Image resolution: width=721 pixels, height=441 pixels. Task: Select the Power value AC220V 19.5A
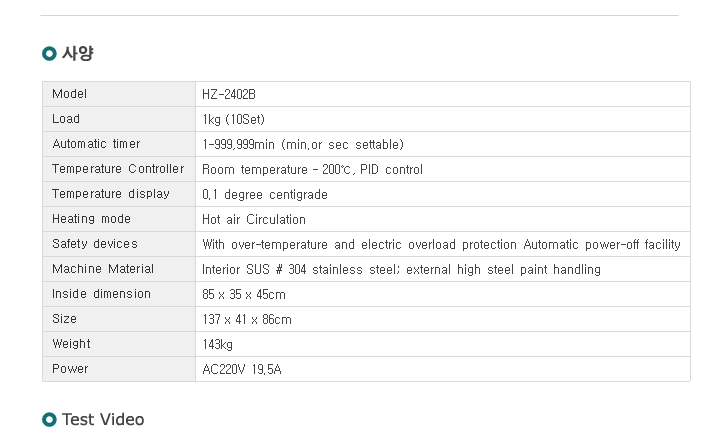click(242, 369)
